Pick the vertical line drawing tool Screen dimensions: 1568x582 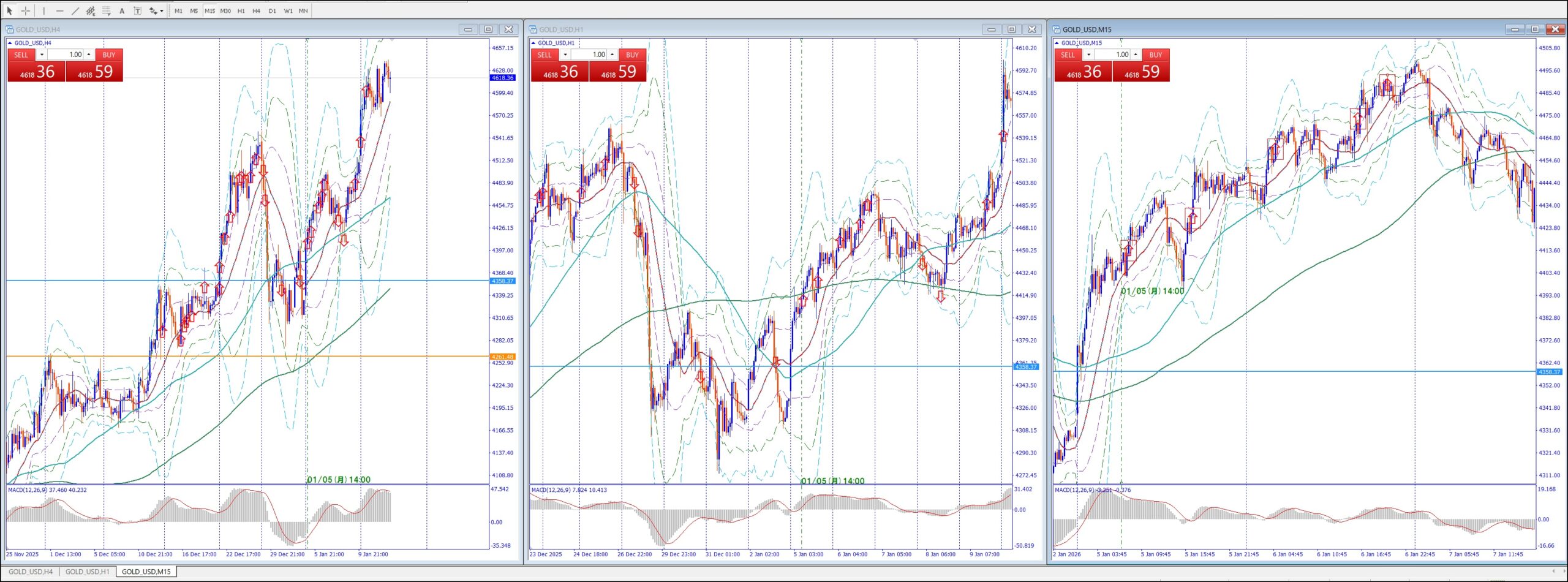pos(44,10)
